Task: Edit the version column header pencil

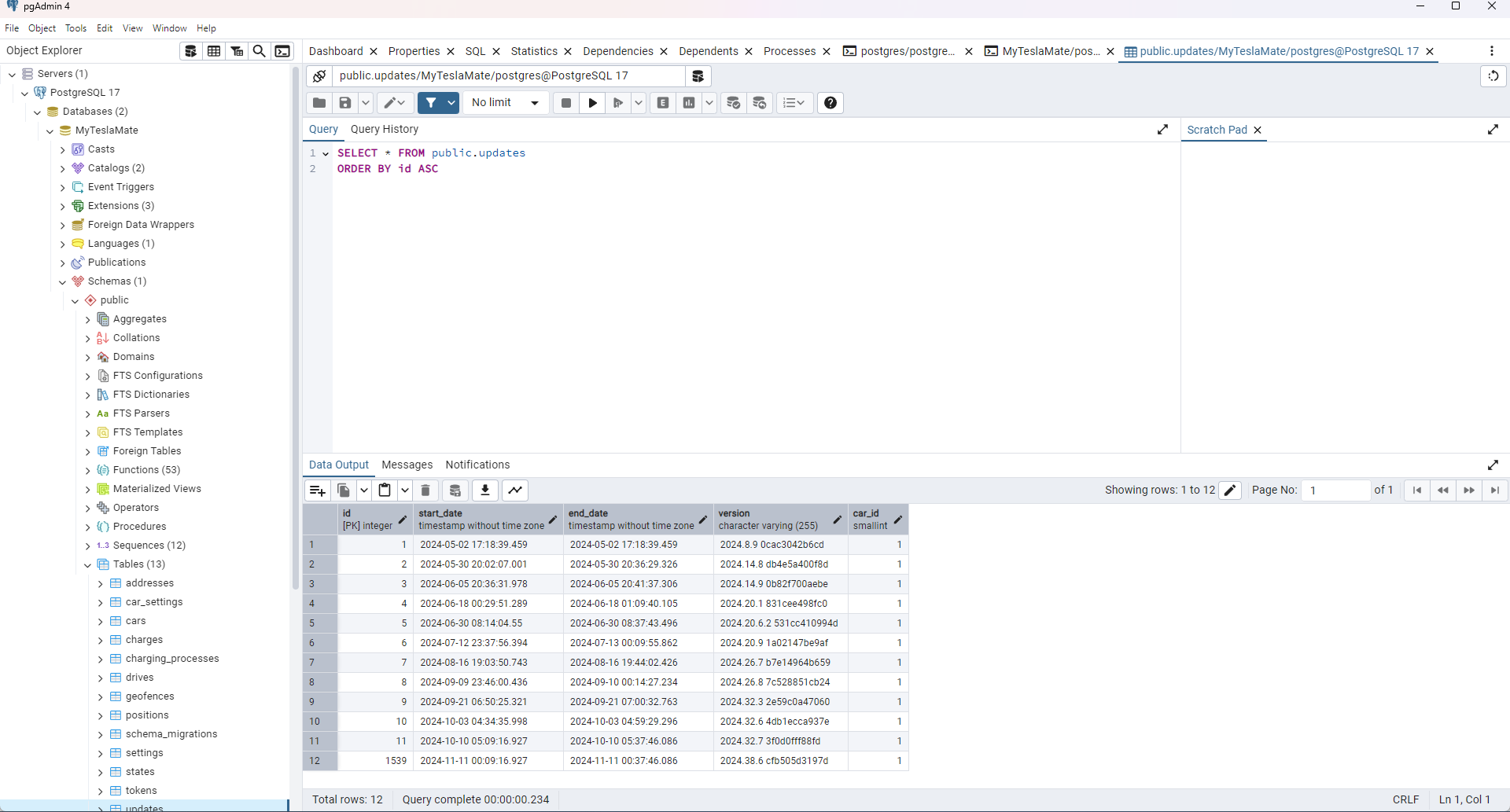Action: 838,520
